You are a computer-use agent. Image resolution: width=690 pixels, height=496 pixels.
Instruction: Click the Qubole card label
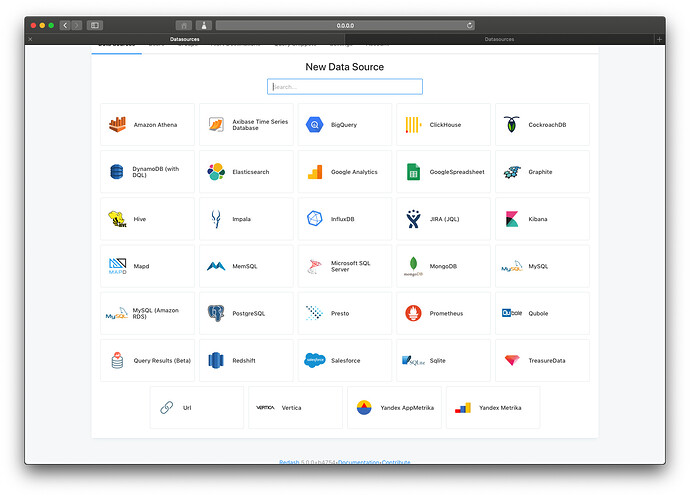point(538,313)
